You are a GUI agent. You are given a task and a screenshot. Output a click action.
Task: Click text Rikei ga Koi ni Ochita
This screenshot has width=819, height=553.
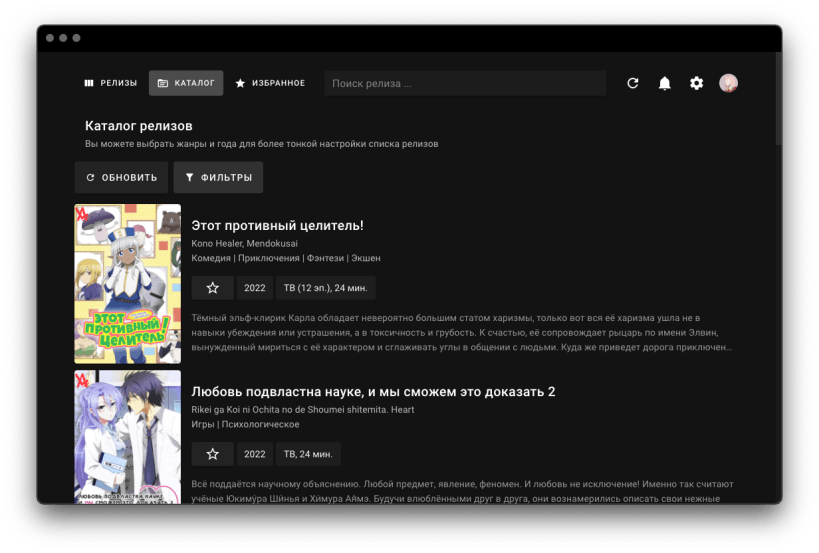(302, 409)
